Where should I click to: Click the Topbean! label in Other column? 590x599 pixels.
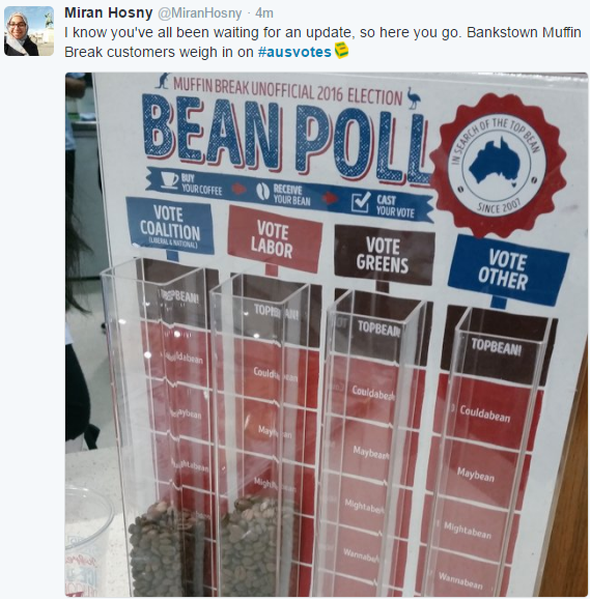coord(496,347)
